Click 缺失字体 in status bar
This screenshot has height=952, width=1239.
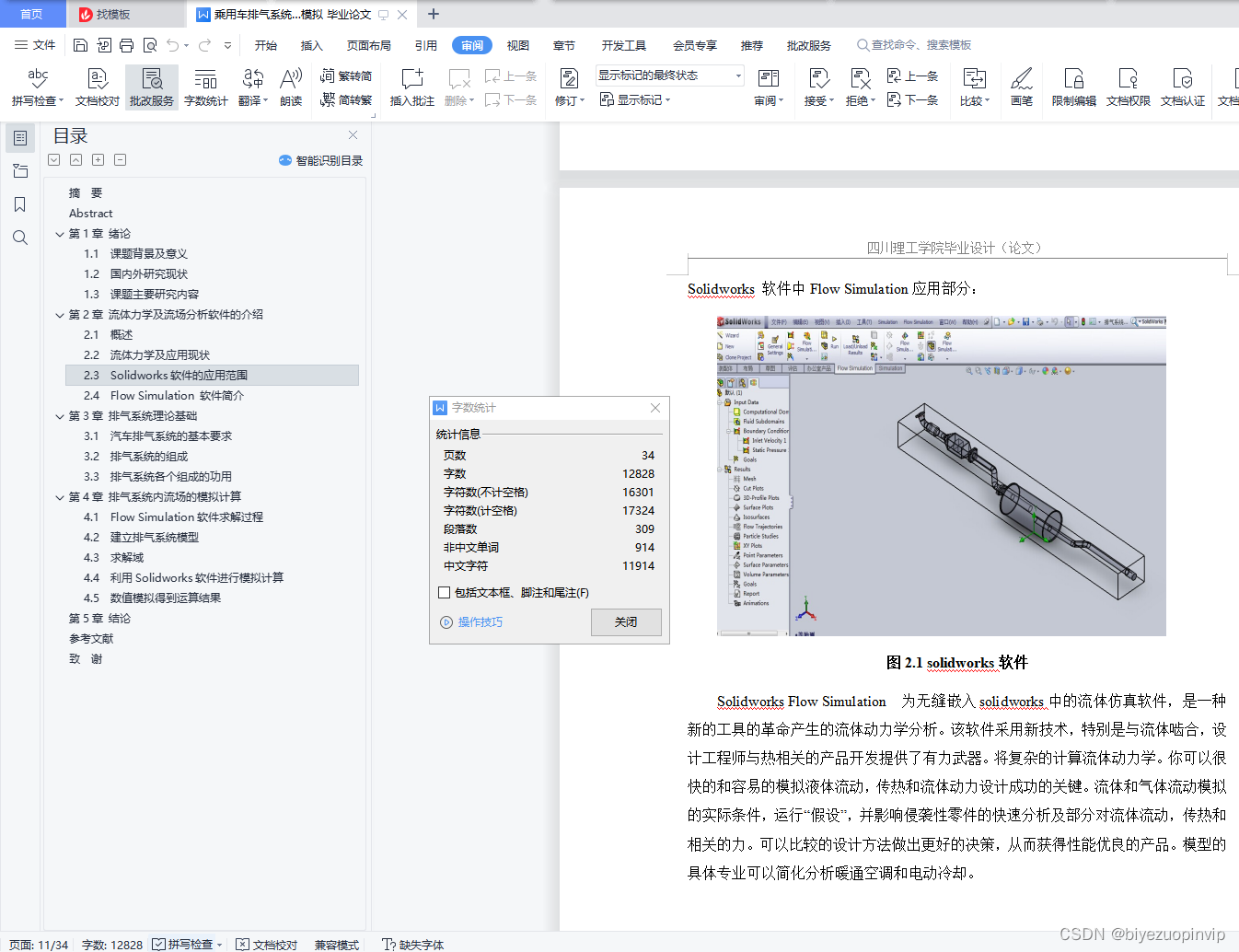(x=413, y=945)
